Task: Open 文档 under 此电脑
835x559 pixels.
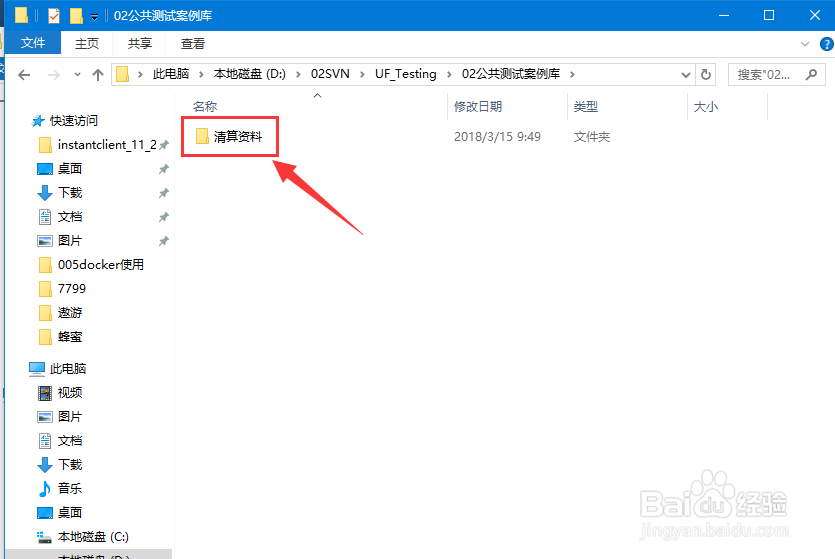Action: 70,440
